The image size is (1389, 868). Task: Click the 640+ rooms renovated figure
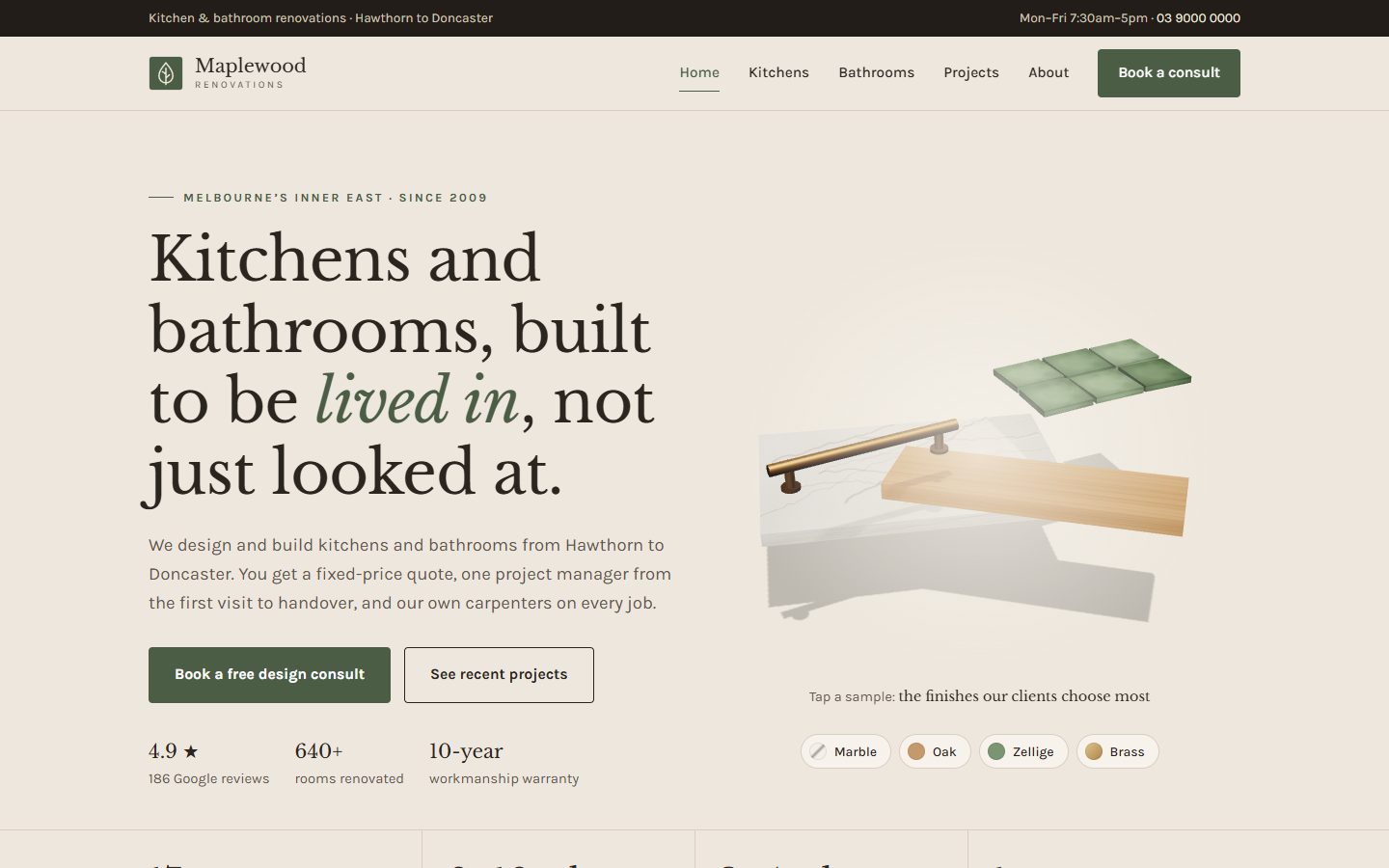coord(318,750)
